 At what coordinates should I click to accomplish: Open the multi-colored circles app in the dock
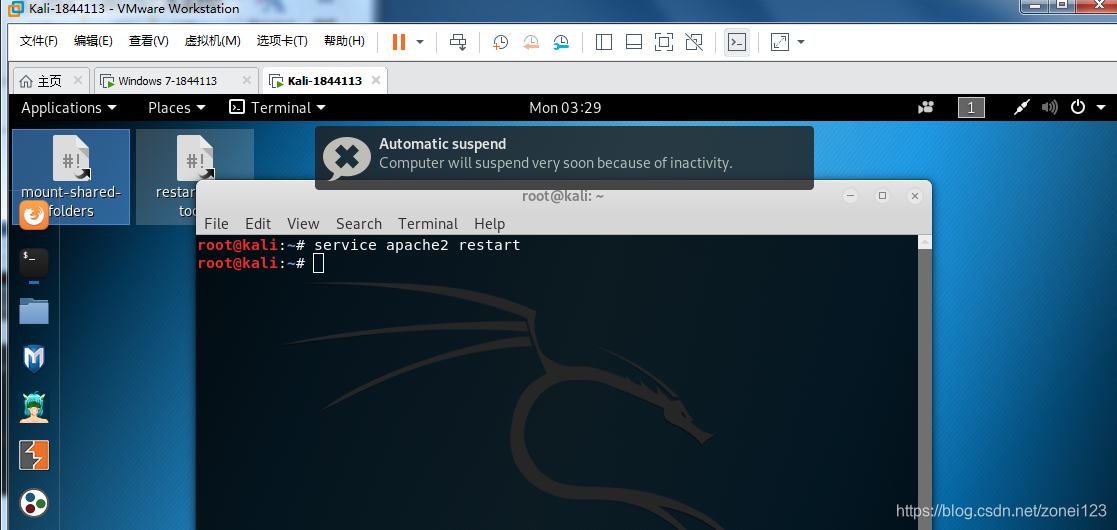coord(33,504)
